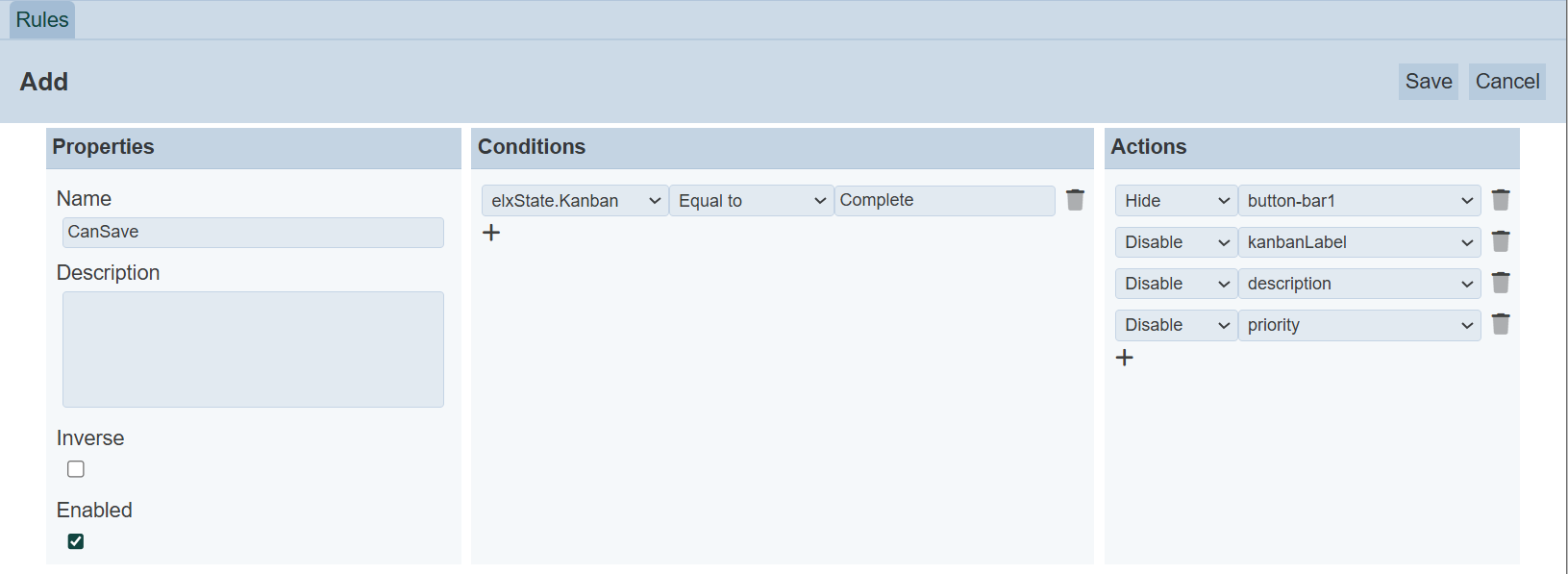The width and height of the screenshot is (1568, 574).
Task: Cancel adding the rule
Action: 1506,82
